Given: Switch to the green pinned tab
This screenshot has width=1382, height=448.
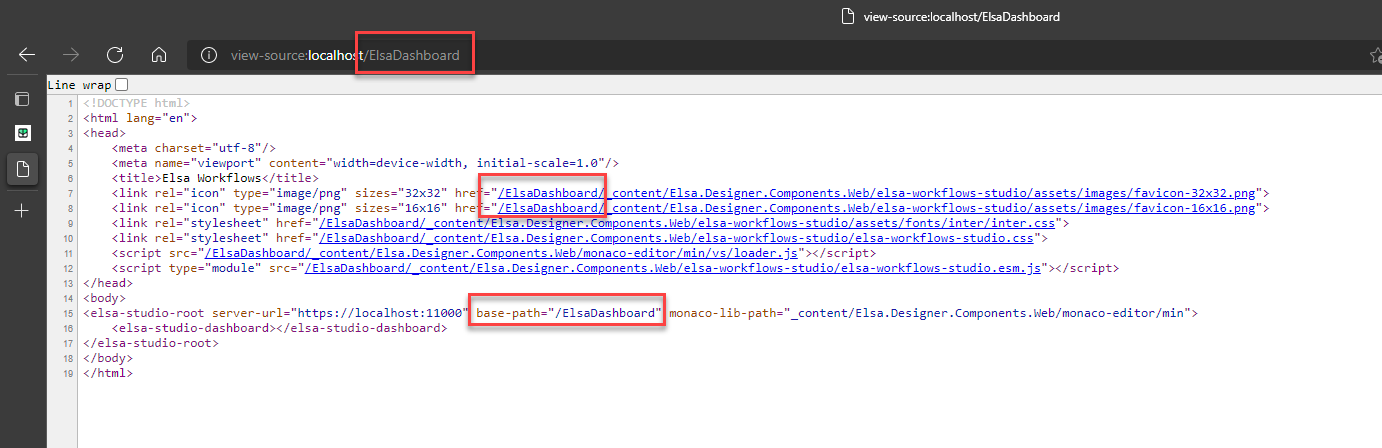Looking at the screenshot, I should 22,133.
